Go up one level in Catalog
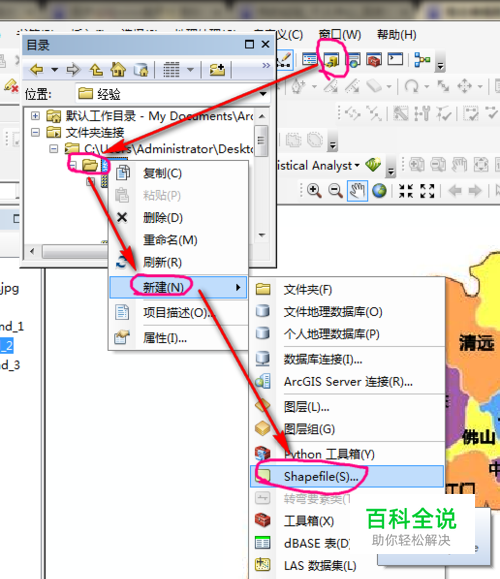 (96, 69)
